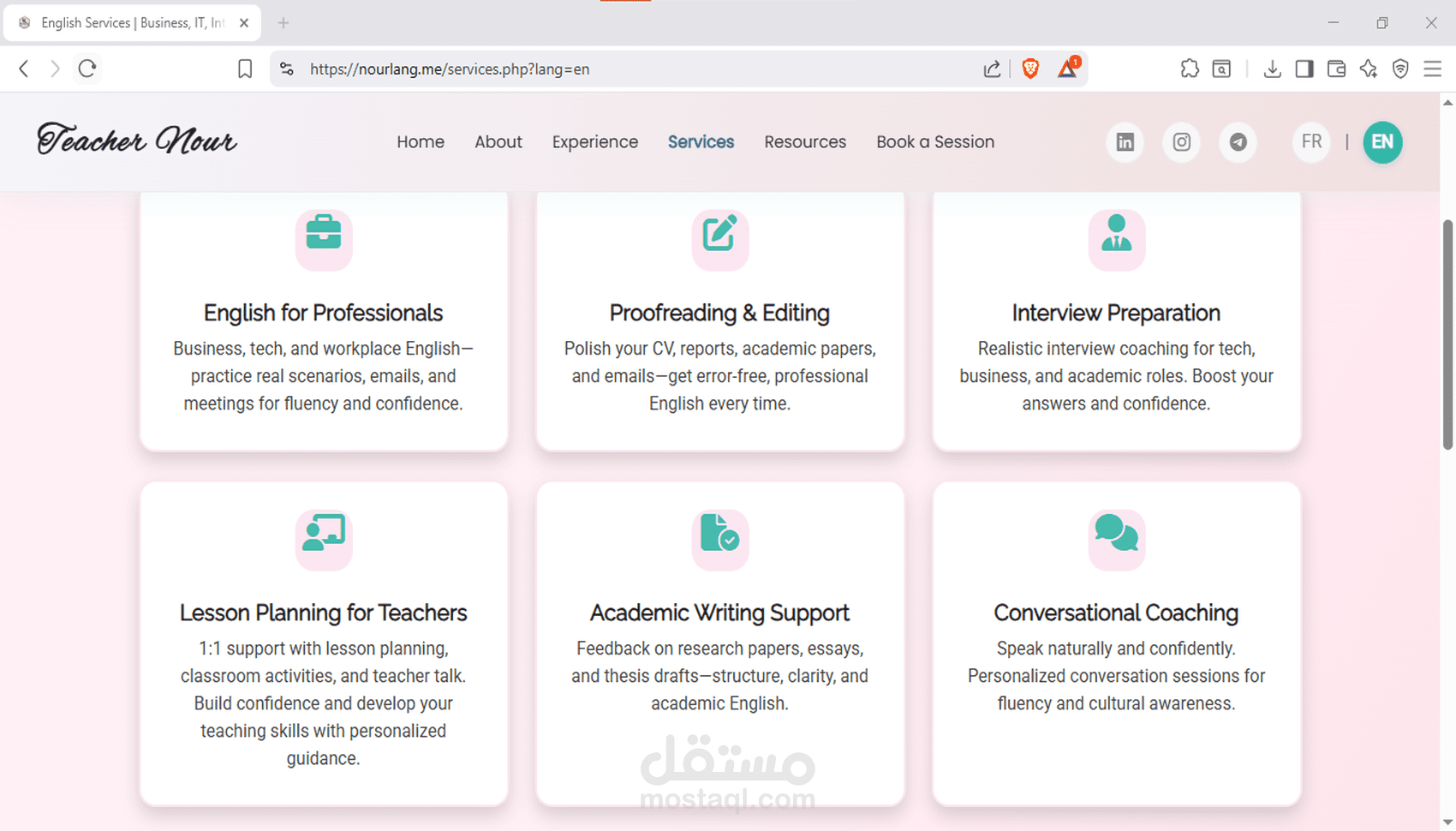
Task: Toggle the browser sidebar panel icon
Action: (x=1304, y=69)
